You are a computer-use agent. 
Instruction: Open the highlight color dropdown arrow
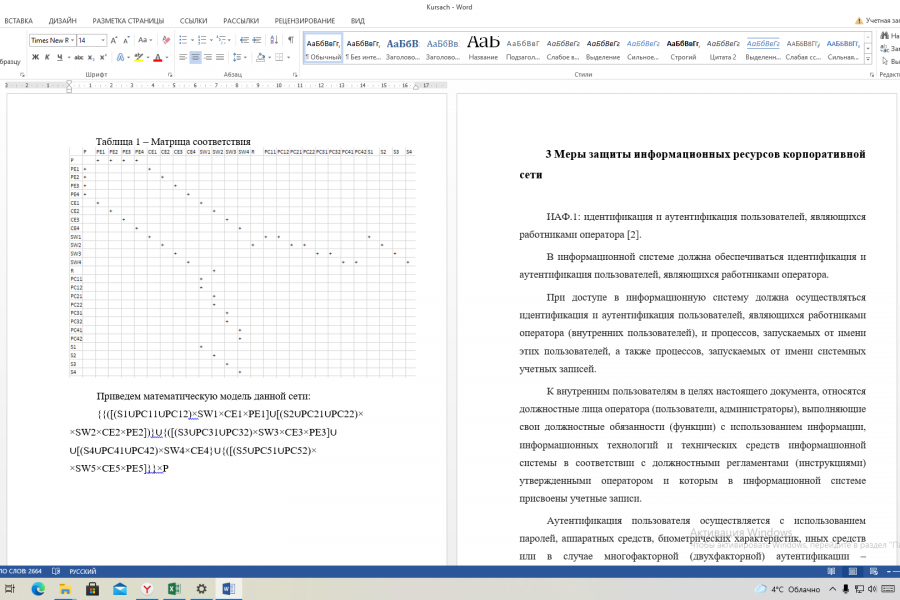148,57
